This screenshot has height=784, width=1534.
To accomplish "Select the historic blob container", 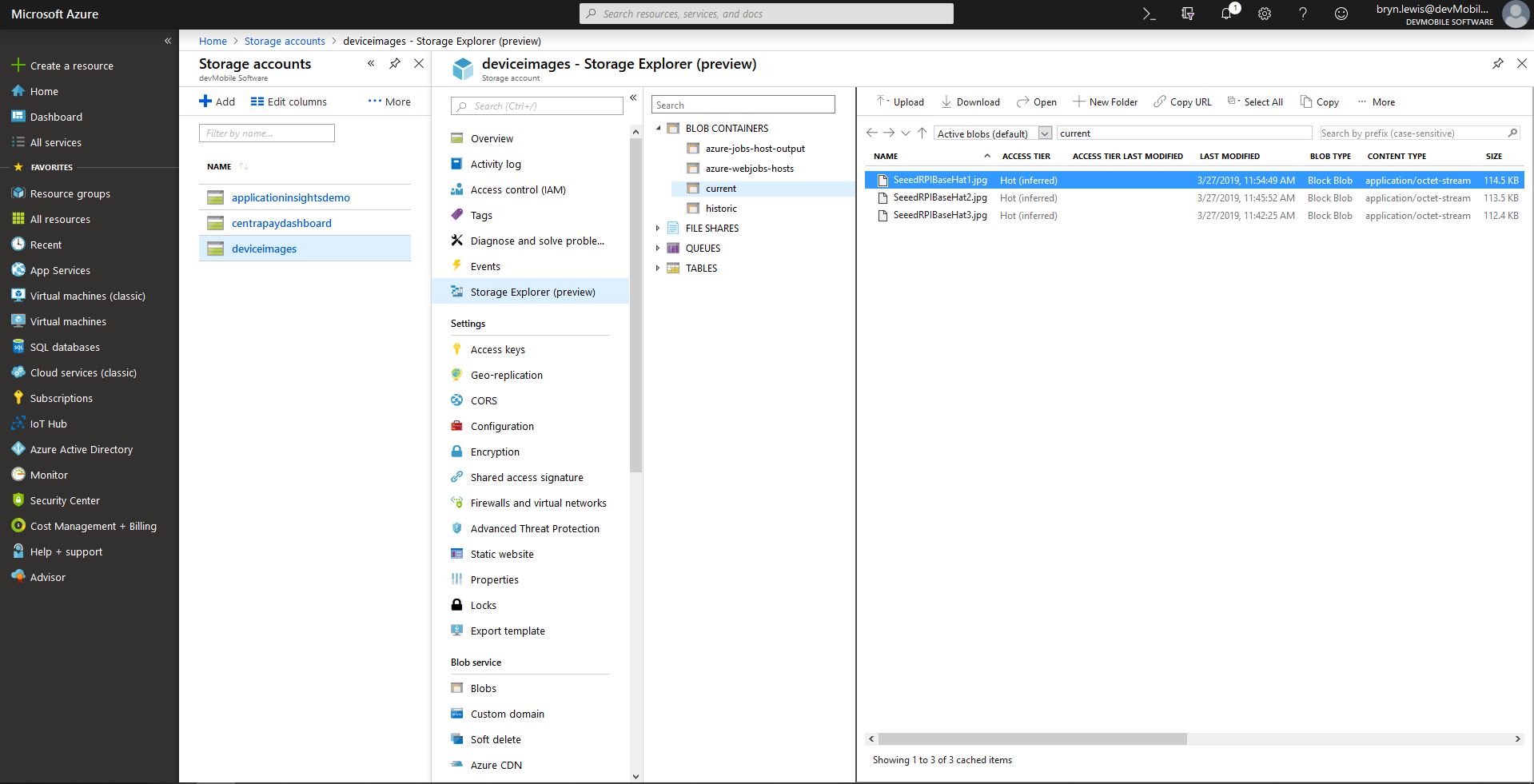I will pos(721,209).
